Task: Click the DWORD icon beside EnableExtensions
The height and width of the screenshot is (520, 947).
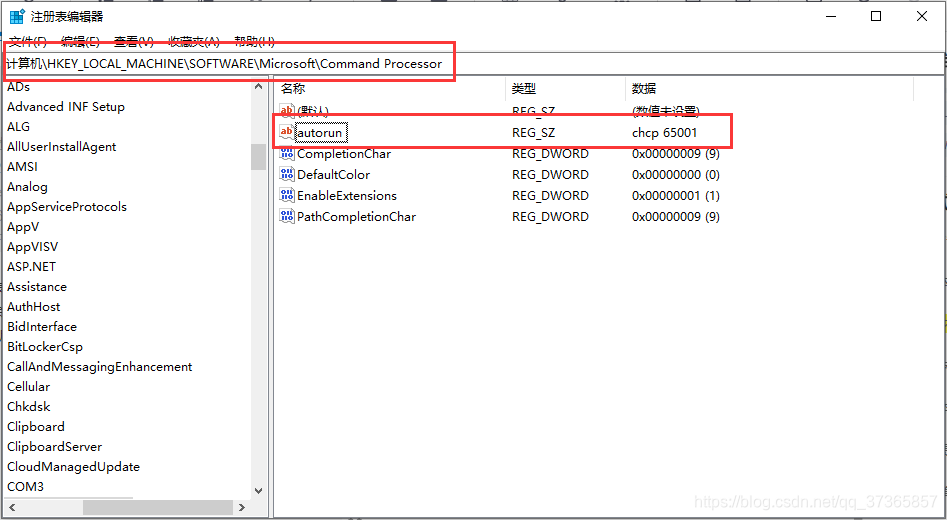Action: [x=287, y=196]
